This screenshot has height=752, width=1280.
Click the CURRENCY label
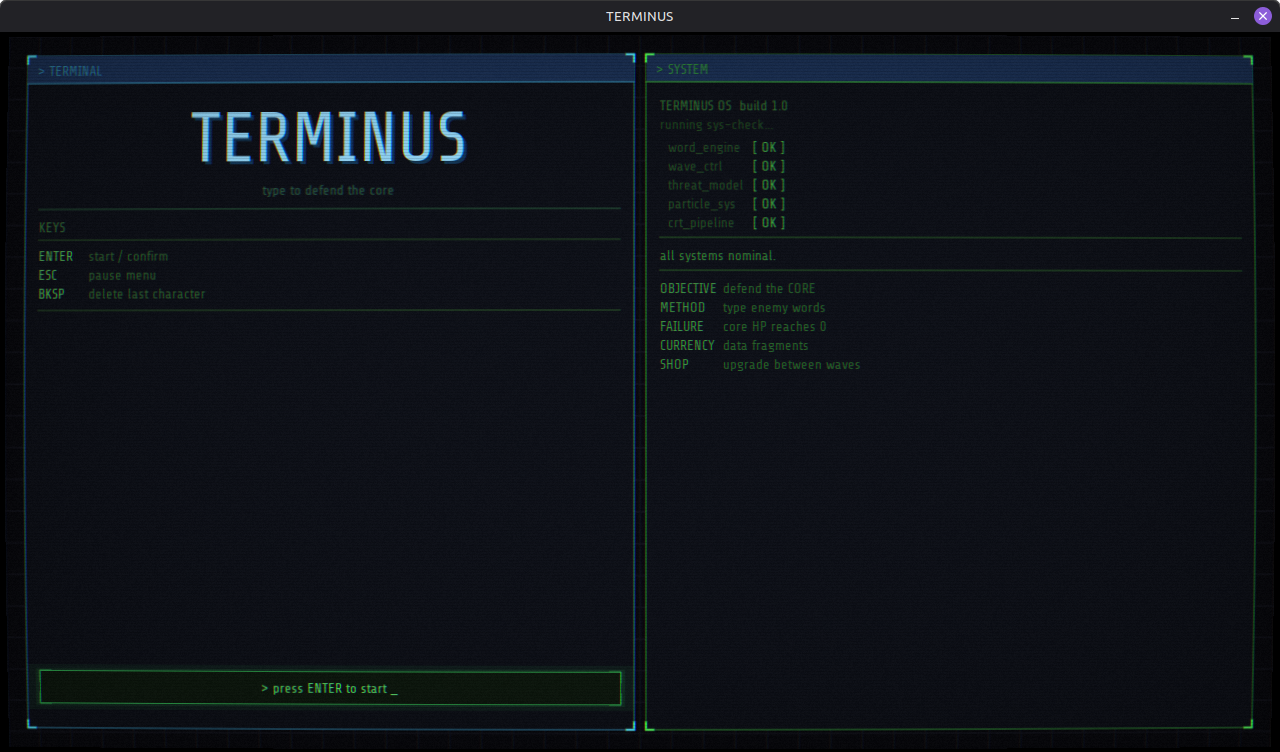[688, 346]
